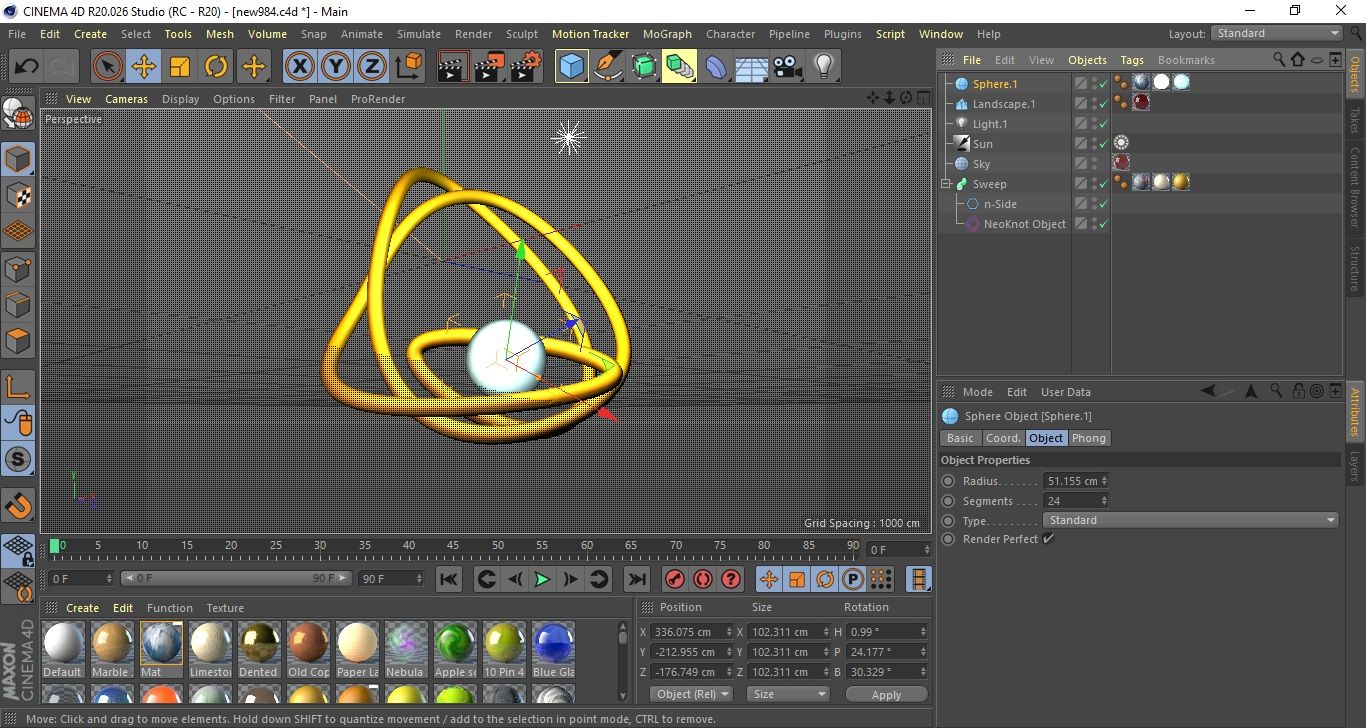Viewport: 1372px width, 728px height.
Task: Select the Live Selection tool
Action: (x=108, y=67)
